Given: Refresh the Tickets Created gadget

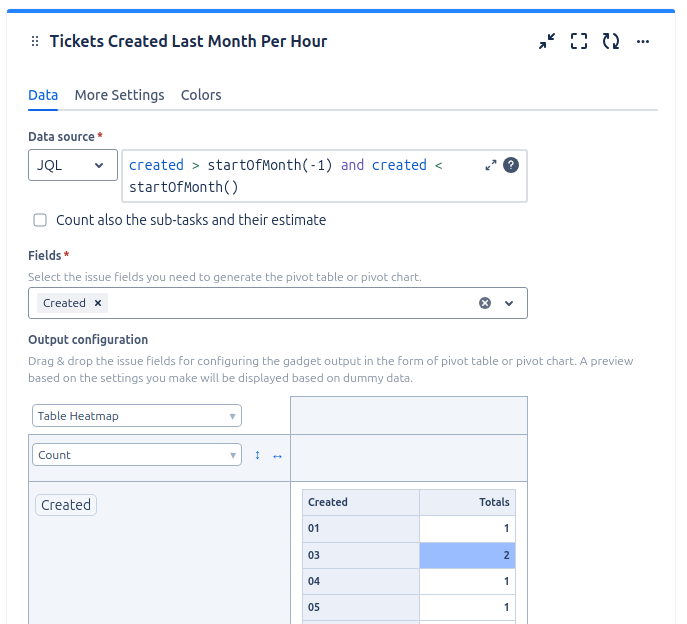Looking at the screenshot, I should click(611, 42).
